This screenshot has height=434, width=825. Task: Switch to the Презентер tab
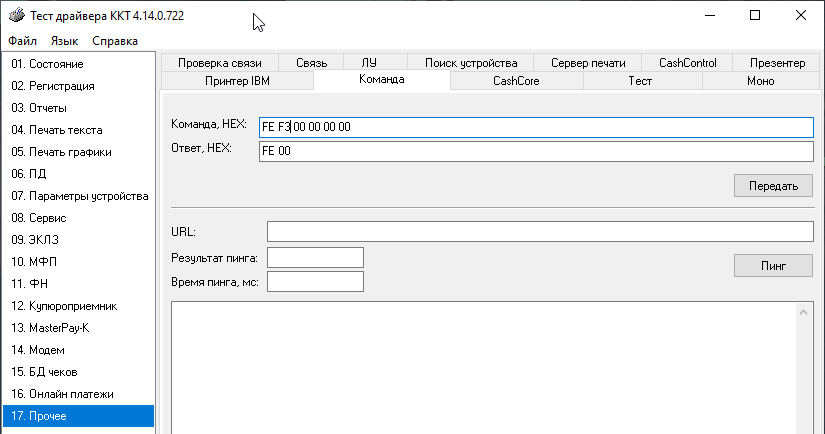pyautogui.click(x=777, y=63)
